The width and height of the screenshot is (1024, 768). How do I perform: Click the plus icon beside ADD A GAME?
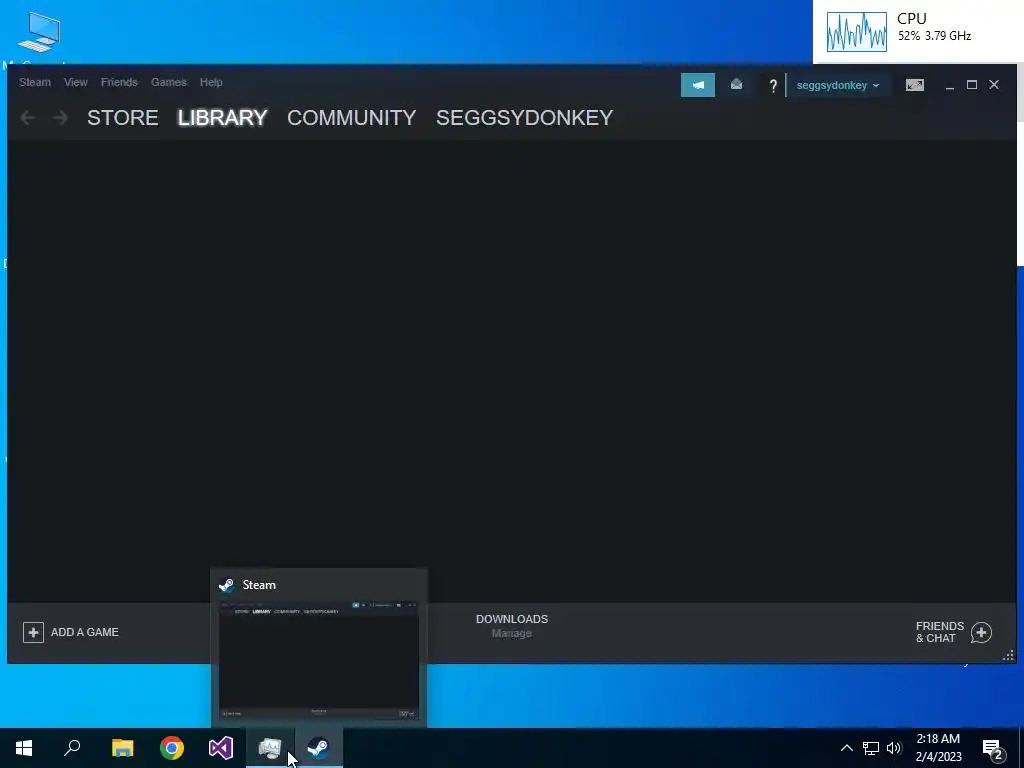33,632
